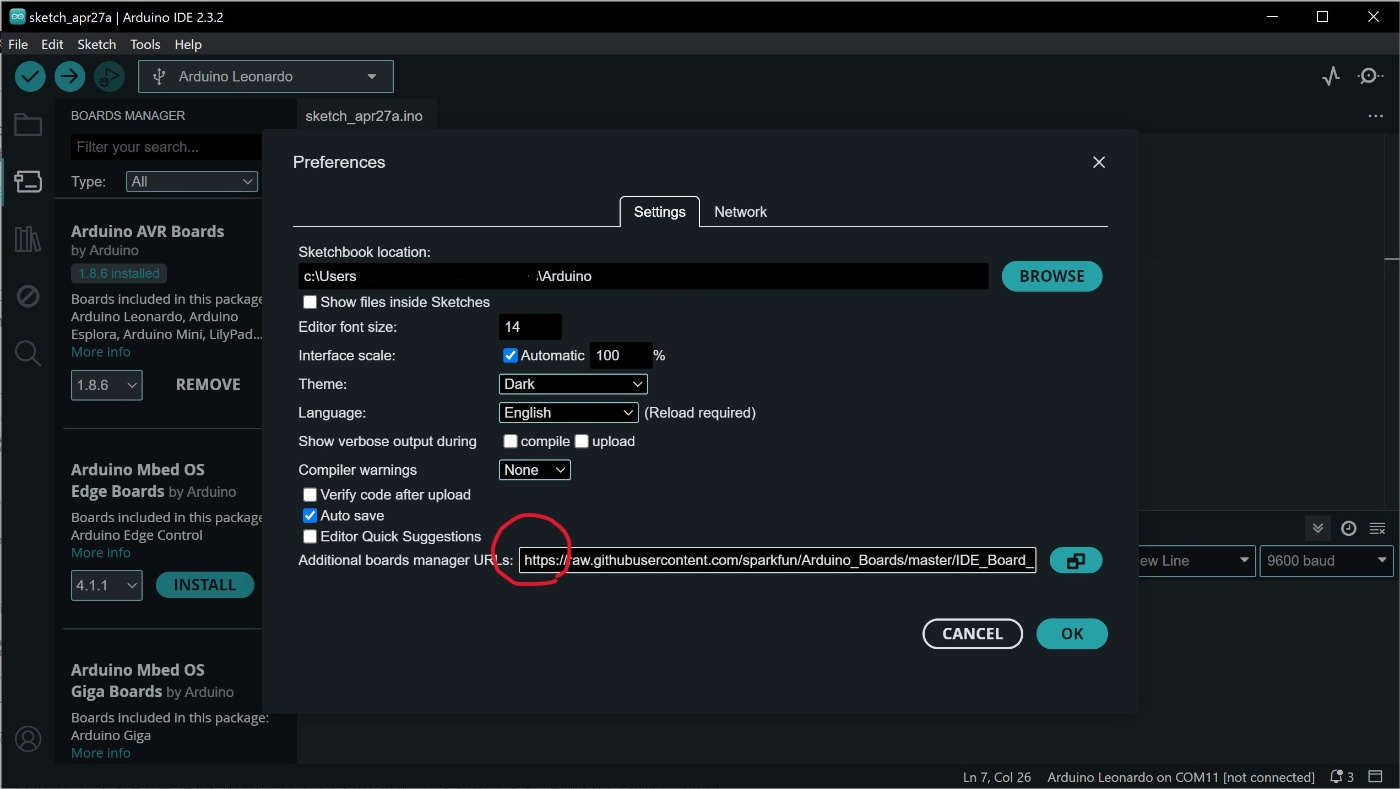Click the Boards Manager search filter field
1400x789 pixels.
[x=166, y=147]
